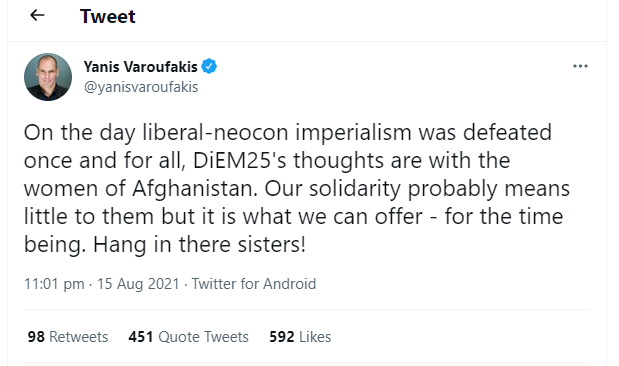The image size is (619, 366).
Task: View the 451 Quote Tweets
Action: point(188,337)
